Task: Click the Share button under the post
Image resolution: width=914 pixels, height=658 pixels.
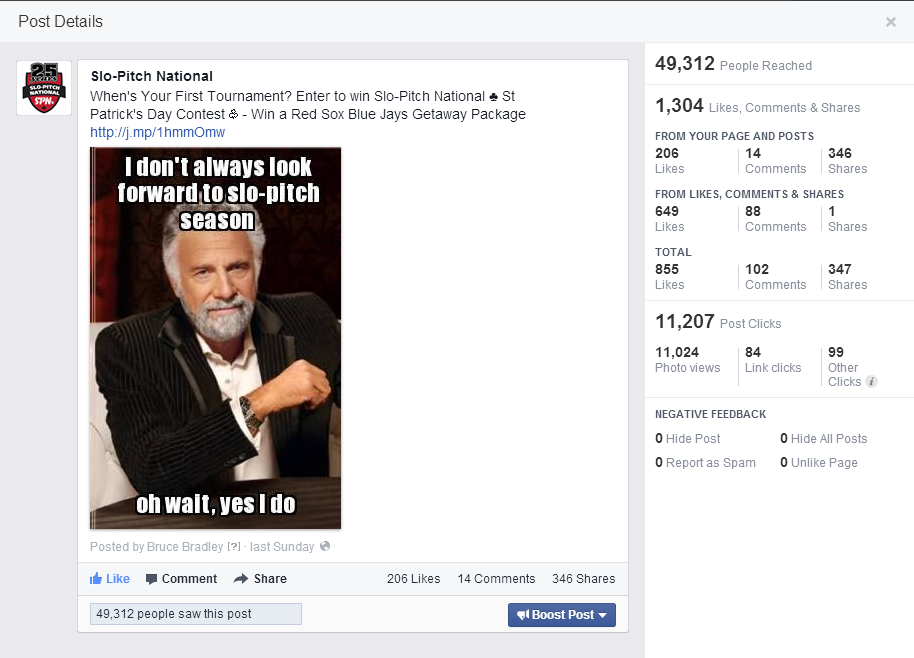Action: pyautogui.click(x=261, y=579)
